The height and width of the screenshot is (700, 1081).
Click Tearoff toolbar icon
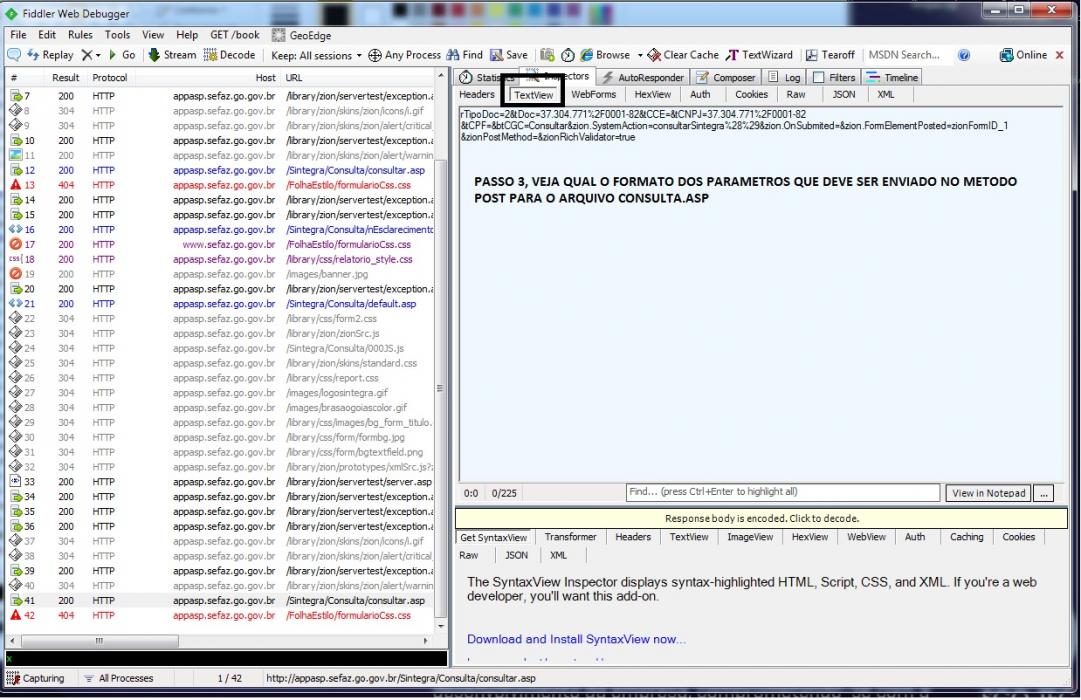coord(812,54)
